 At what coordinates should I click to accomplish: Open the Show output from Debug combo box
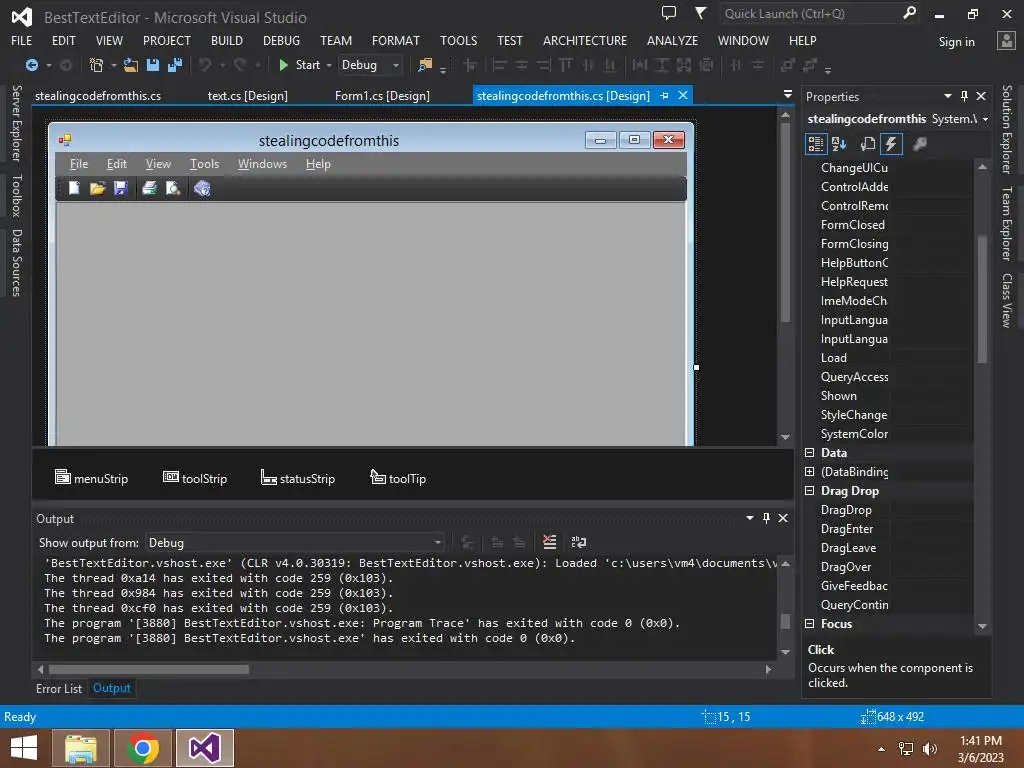295,543
